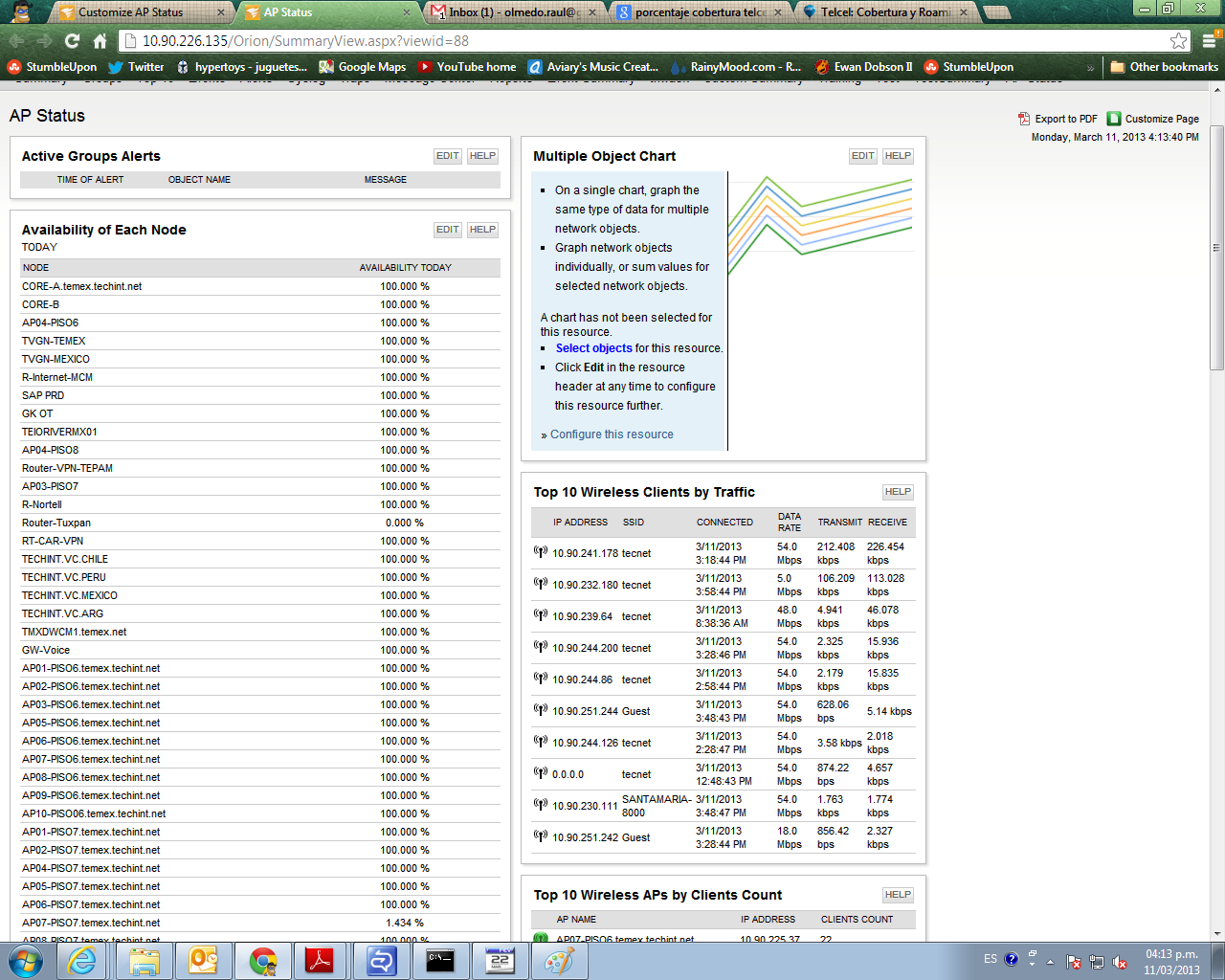Open the TECHINT.VC.CHILE node
Image resolution: width=1225 pixels, height=980 pixels.
[x=65, y=559]
